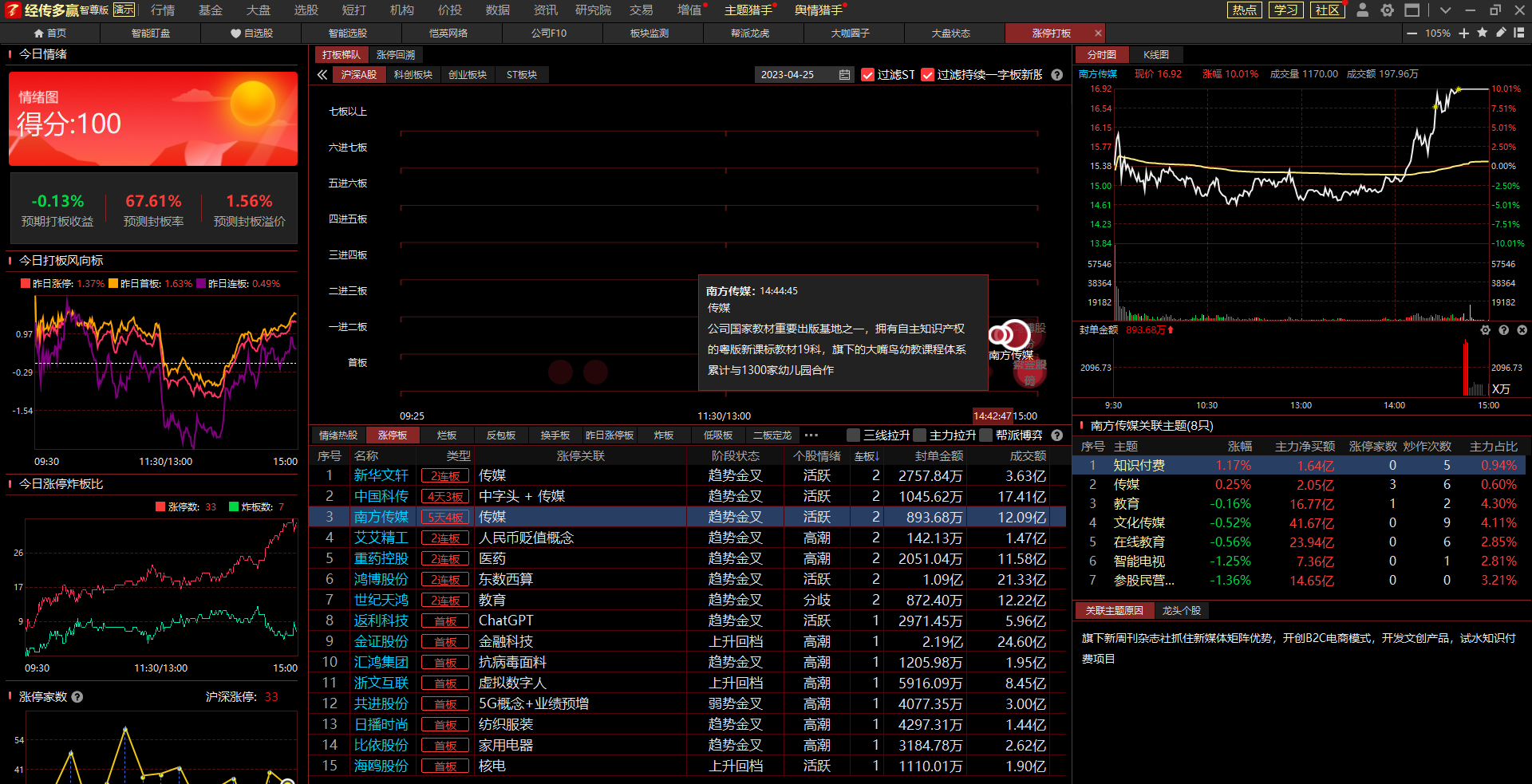This screenshot has height=784, width=1532.
Task: Select the 科创板块 filter
Action: tap(413, 75)
